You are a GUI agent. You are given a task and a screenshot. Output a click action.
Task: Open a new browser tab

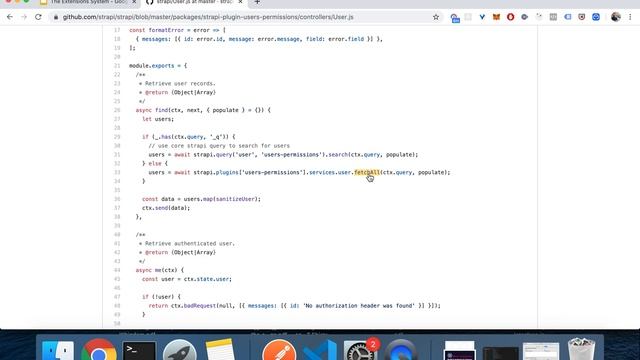point(257,2)
